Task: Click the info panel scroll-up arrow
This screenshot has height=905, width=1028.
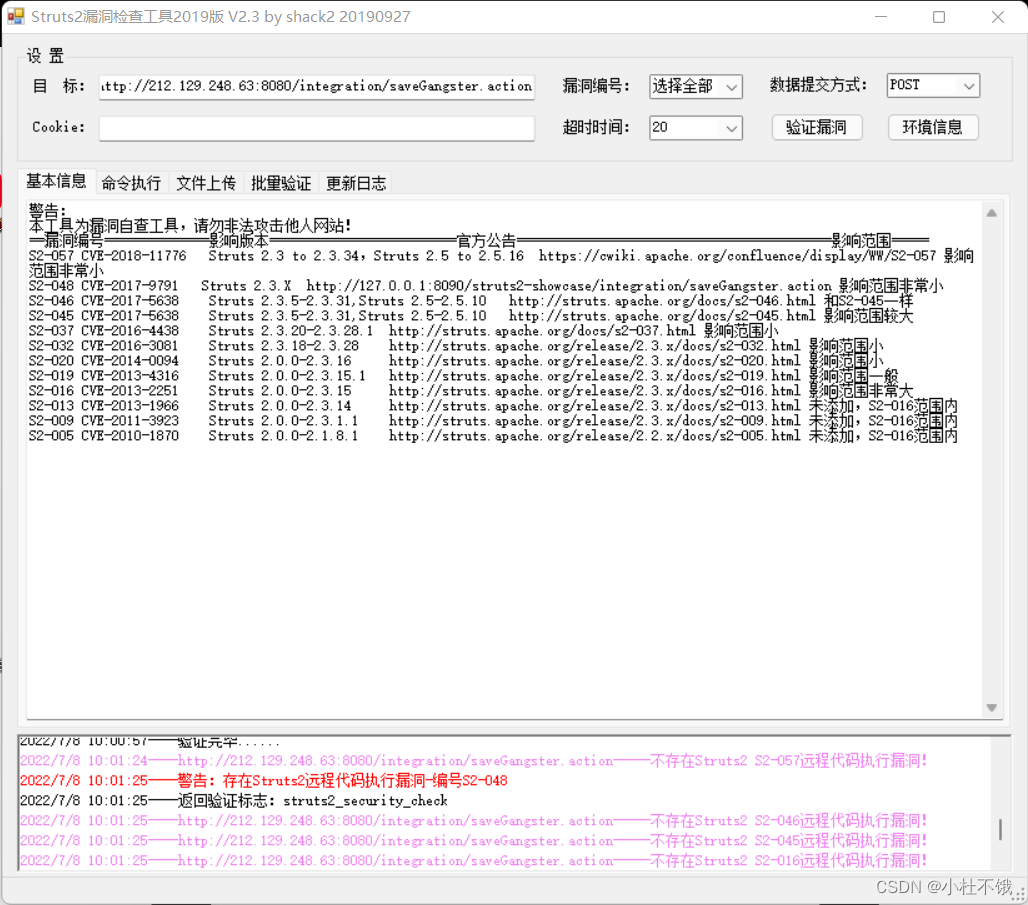Action: click(992, 213)
